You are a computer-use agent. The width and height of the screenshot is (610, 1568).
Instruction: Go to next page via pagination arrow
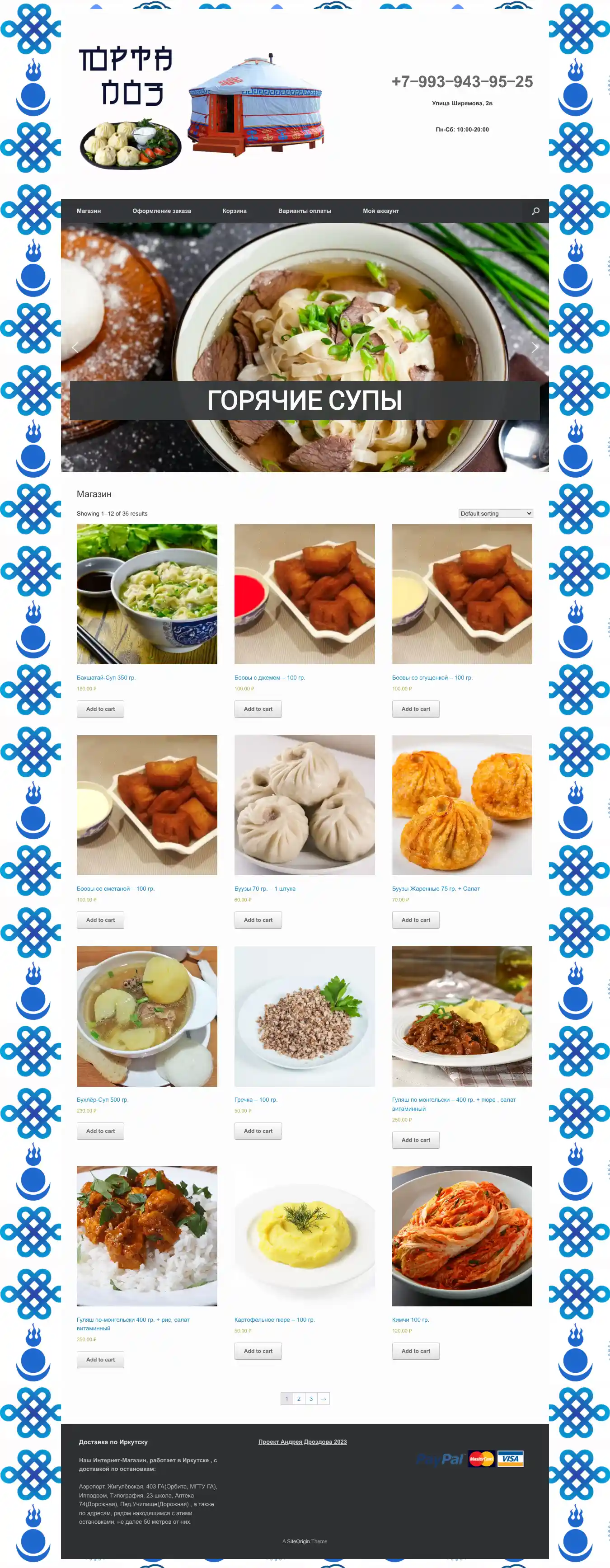point(323,1399)
